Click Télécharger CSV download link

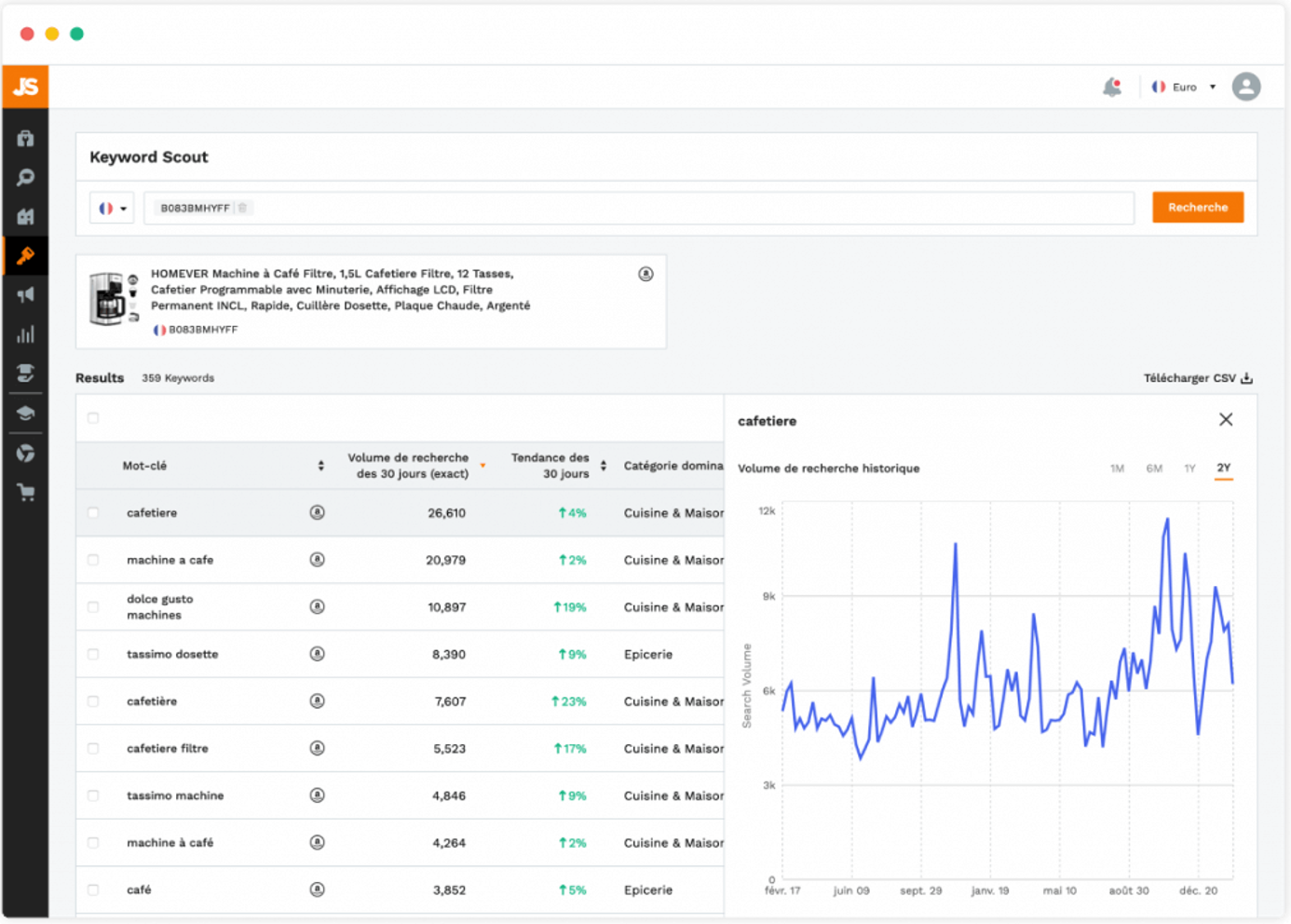[1198, 378]
